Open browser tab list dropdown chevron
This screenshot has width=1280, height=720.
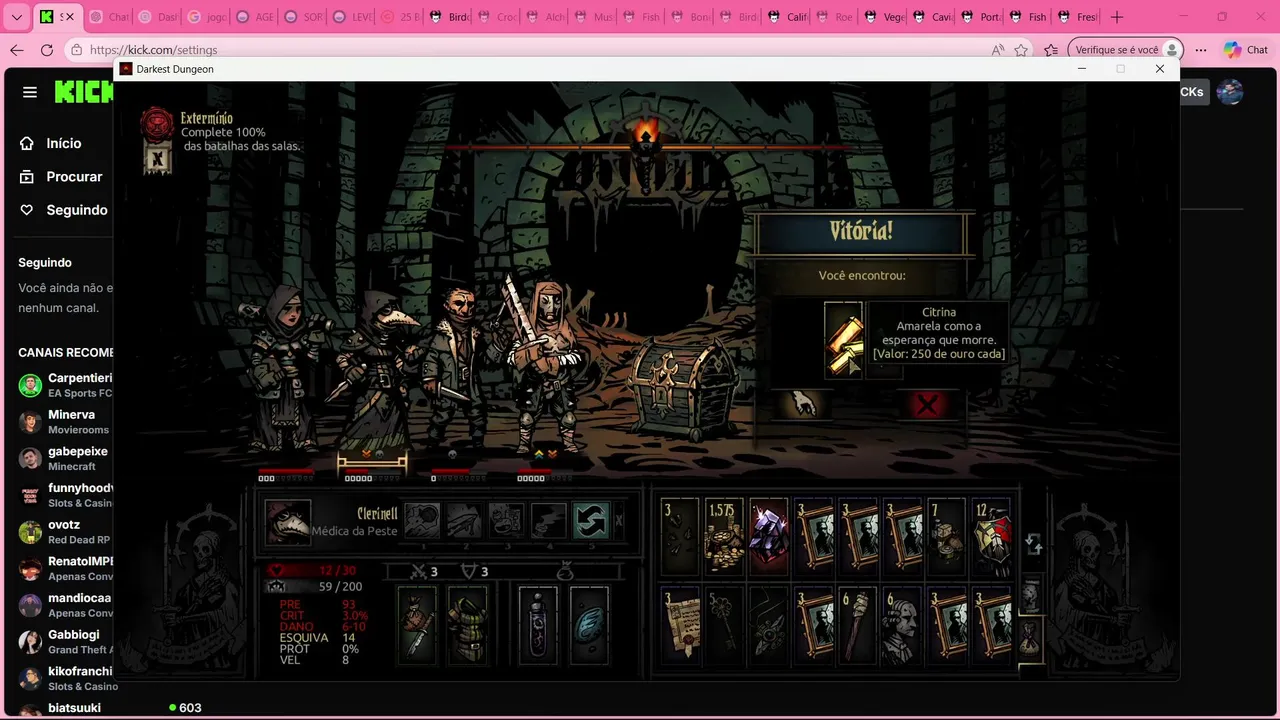[17, 17]
